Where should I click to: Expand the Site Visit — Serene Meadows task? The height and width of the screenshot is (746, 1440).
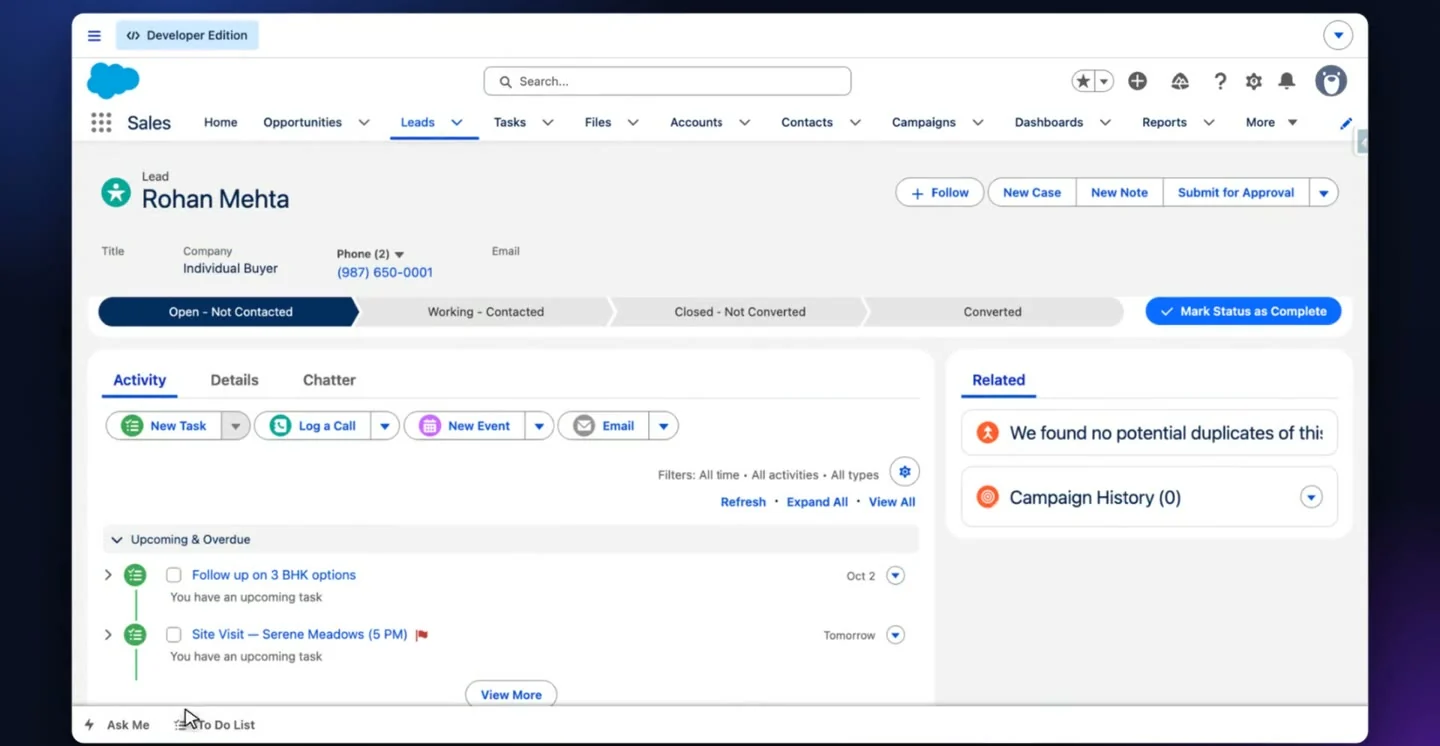(109, 635)
